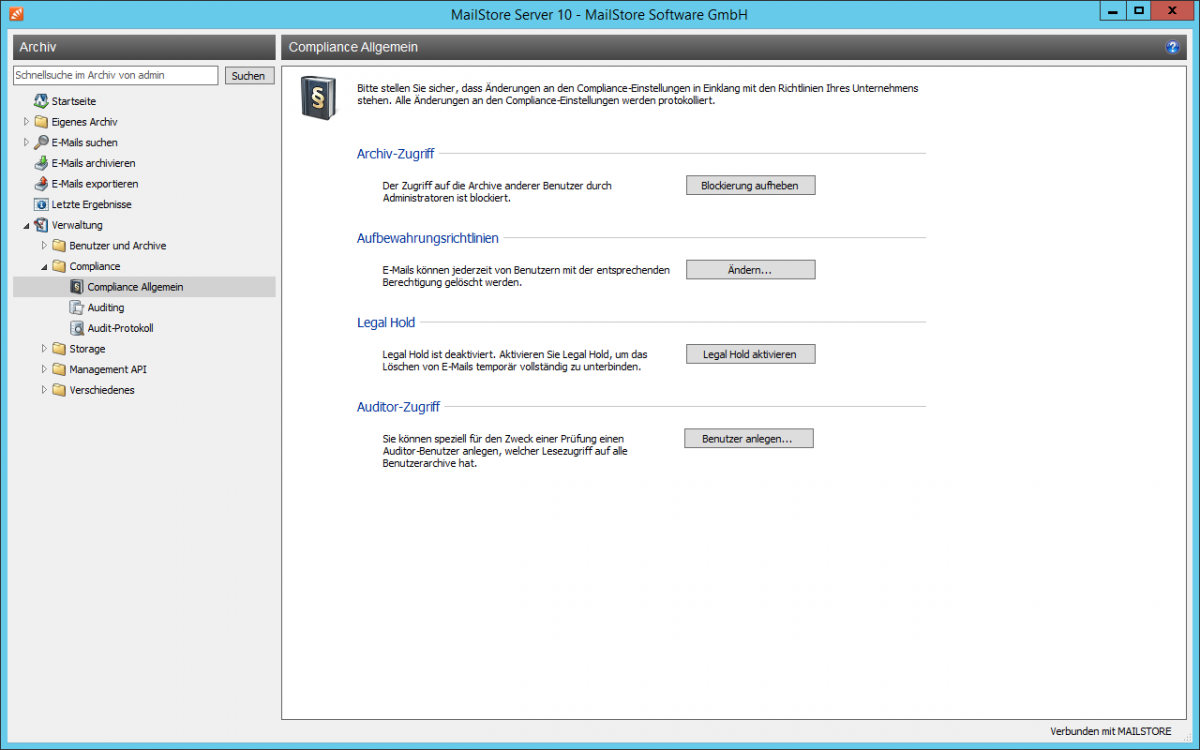Focus the Schnellsuche im Archiv search field
The height and width of the screenshot is (750, 1200).
tap(115, 76)
